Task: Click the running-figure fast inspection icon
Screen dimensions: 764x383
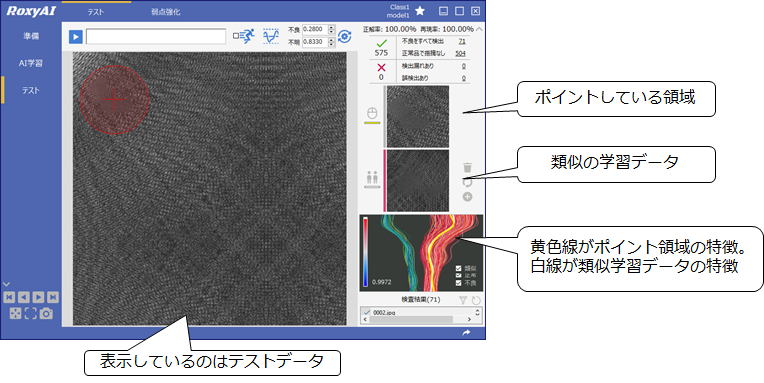Action: tap(247, 36)
